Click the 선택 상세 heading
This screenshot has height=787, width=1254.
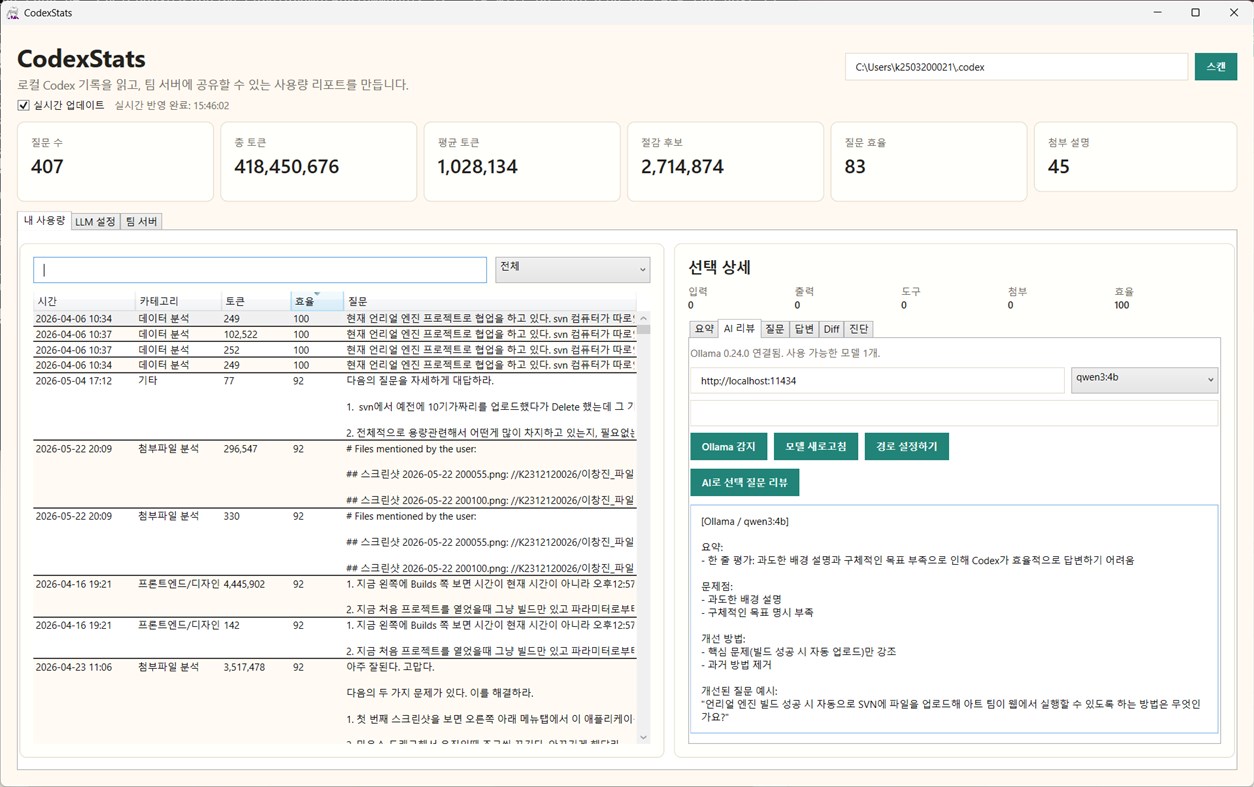pos(719,267)
